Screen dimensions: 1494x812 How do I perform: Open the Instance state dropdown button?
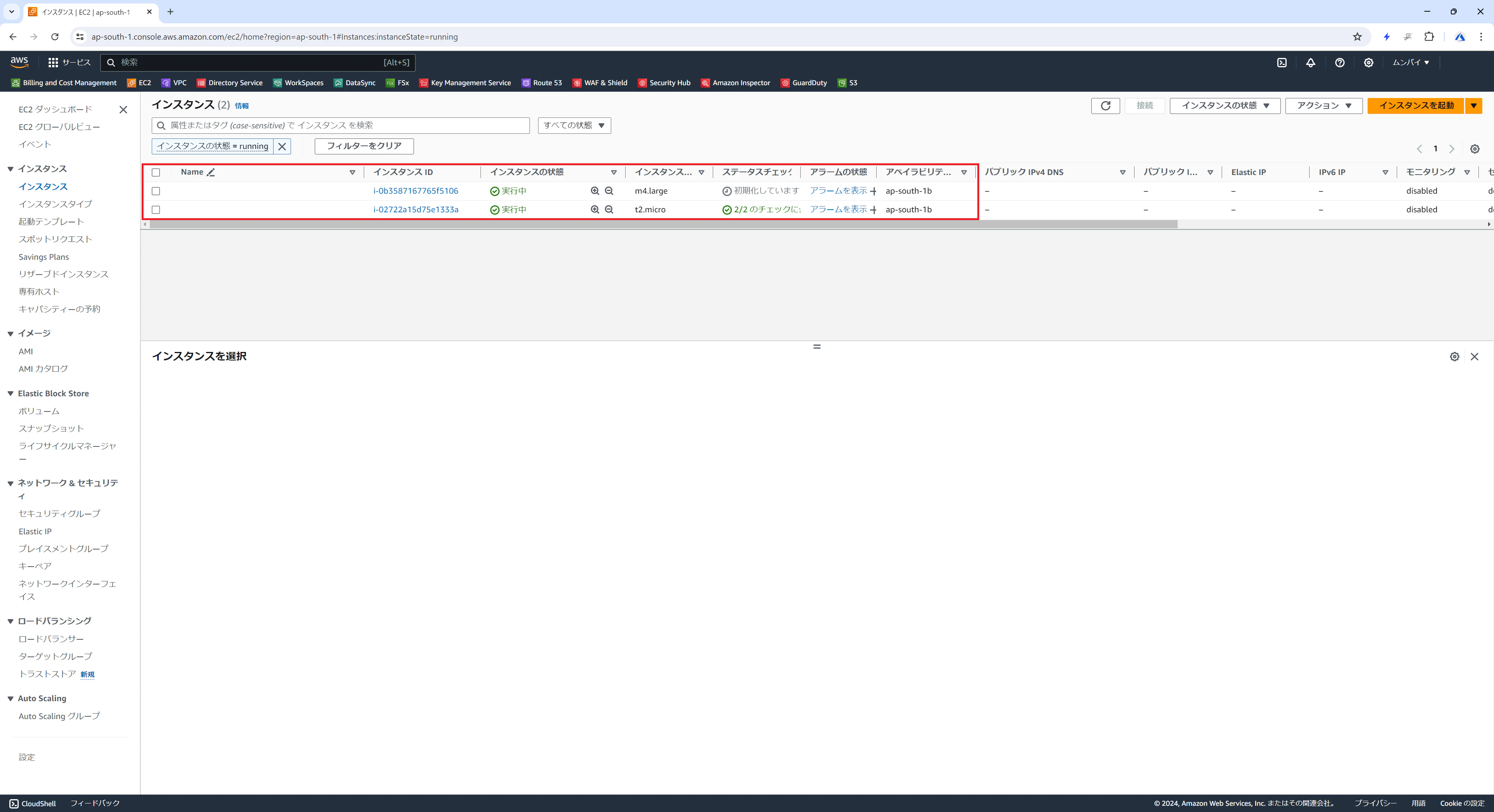1225,105
